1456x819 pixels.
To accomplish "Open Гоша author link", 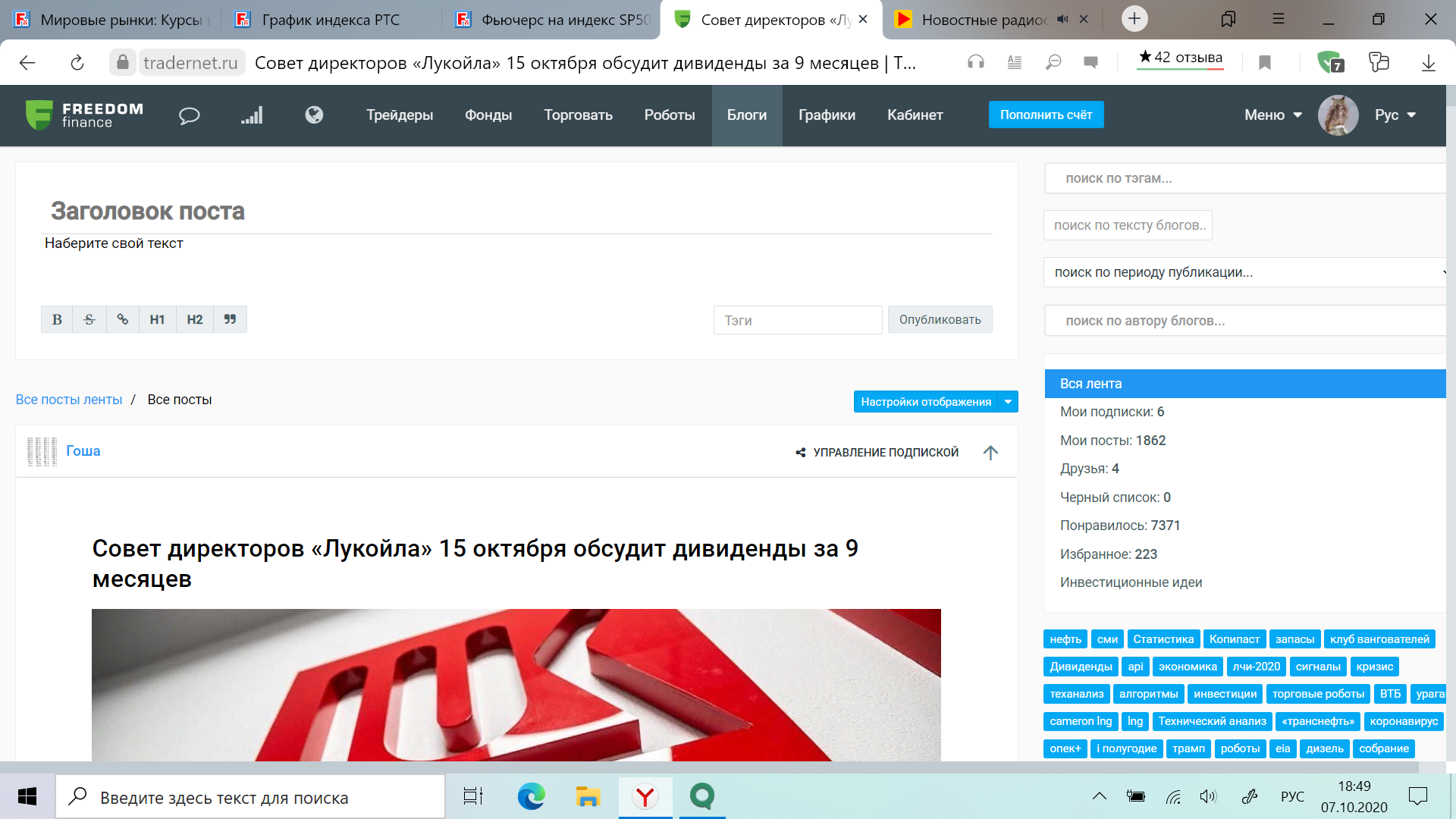I will [83, 450].
